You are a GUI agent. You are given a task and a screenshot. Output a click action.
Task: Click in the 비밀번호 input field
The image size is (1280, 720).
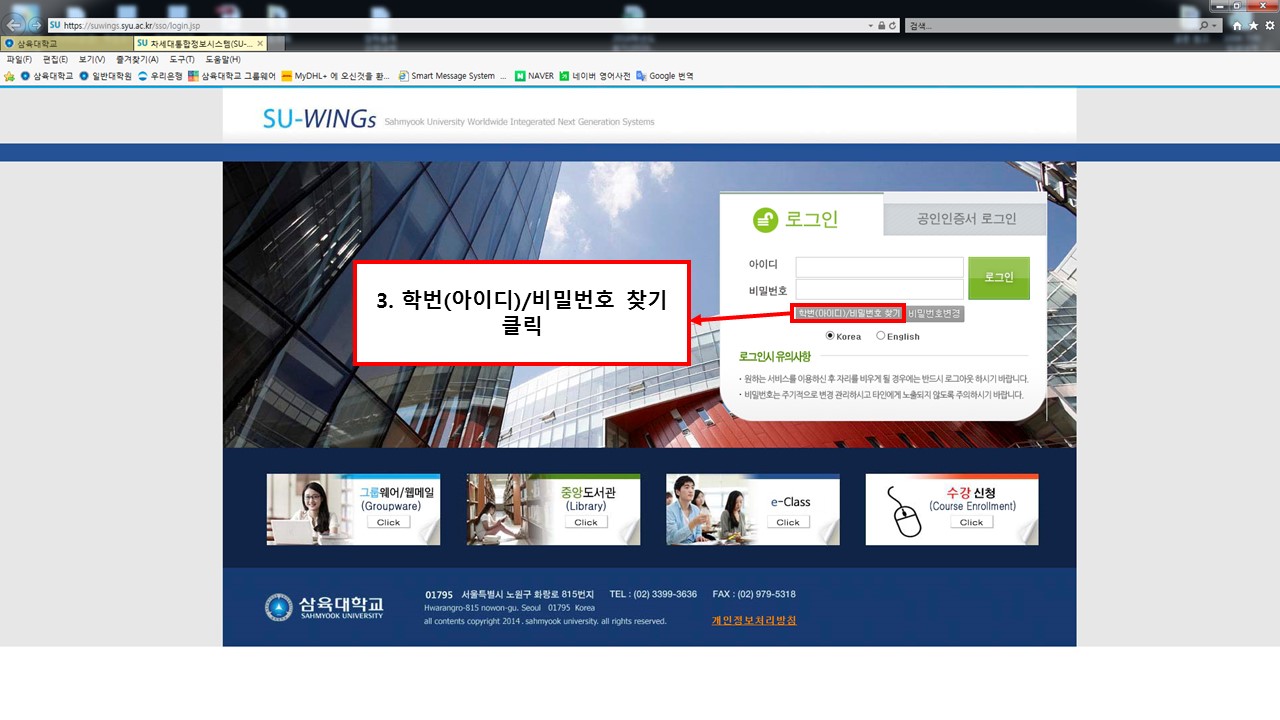(x=879, y=290)
